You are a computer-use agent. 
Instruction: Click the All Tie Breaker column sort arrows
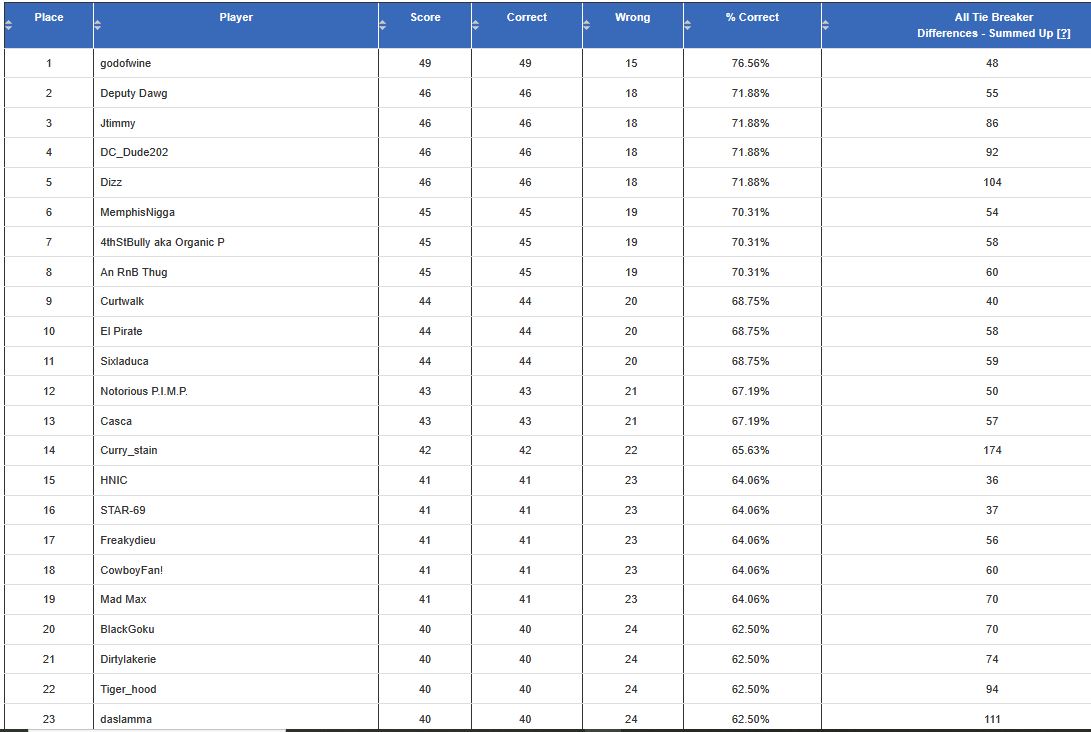coord(826,25)
